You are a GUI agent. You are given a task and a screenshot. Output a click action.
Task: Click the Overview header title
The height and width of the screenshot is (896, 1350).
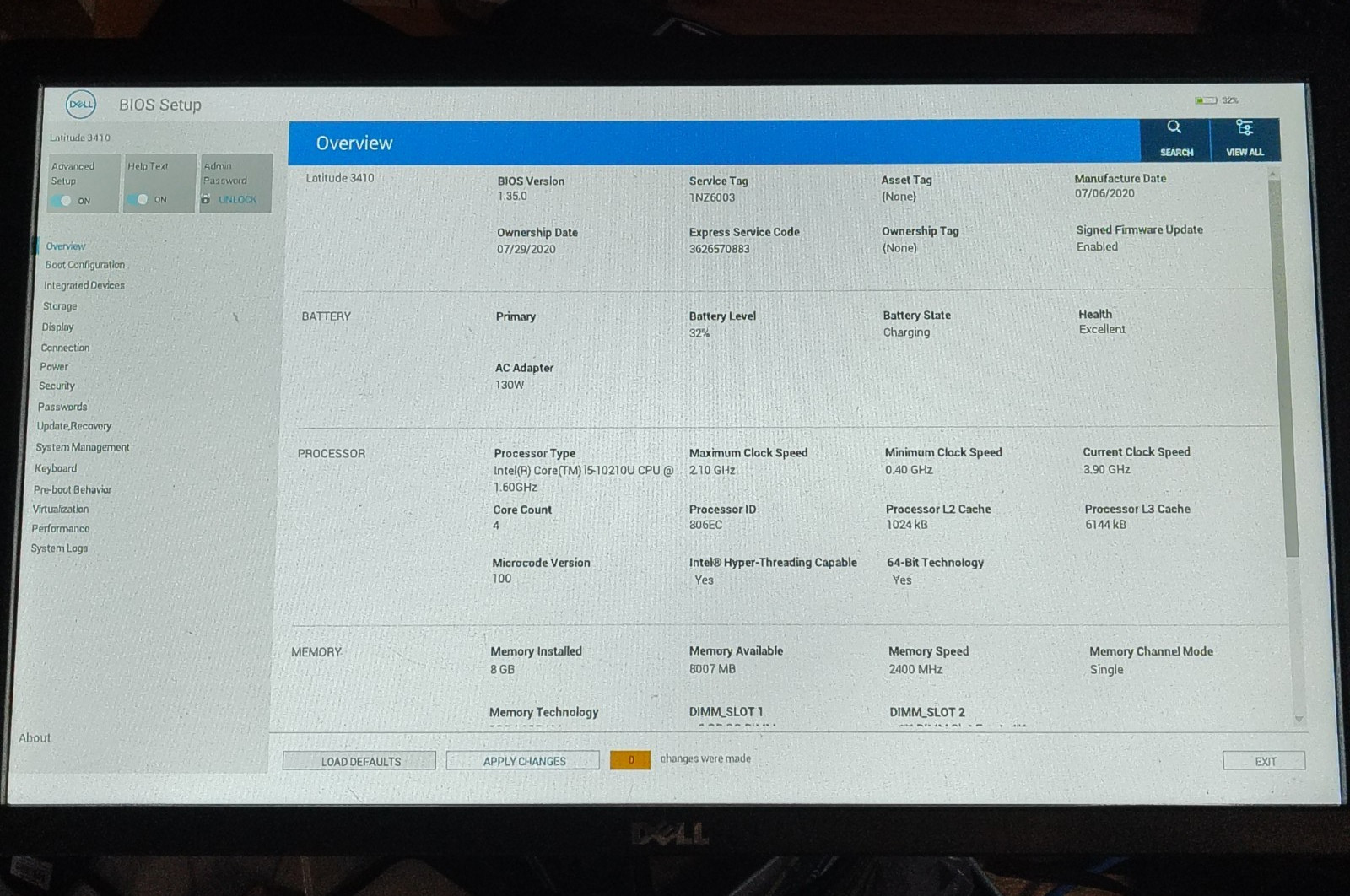pyautogui.click(x=354, y=143)
